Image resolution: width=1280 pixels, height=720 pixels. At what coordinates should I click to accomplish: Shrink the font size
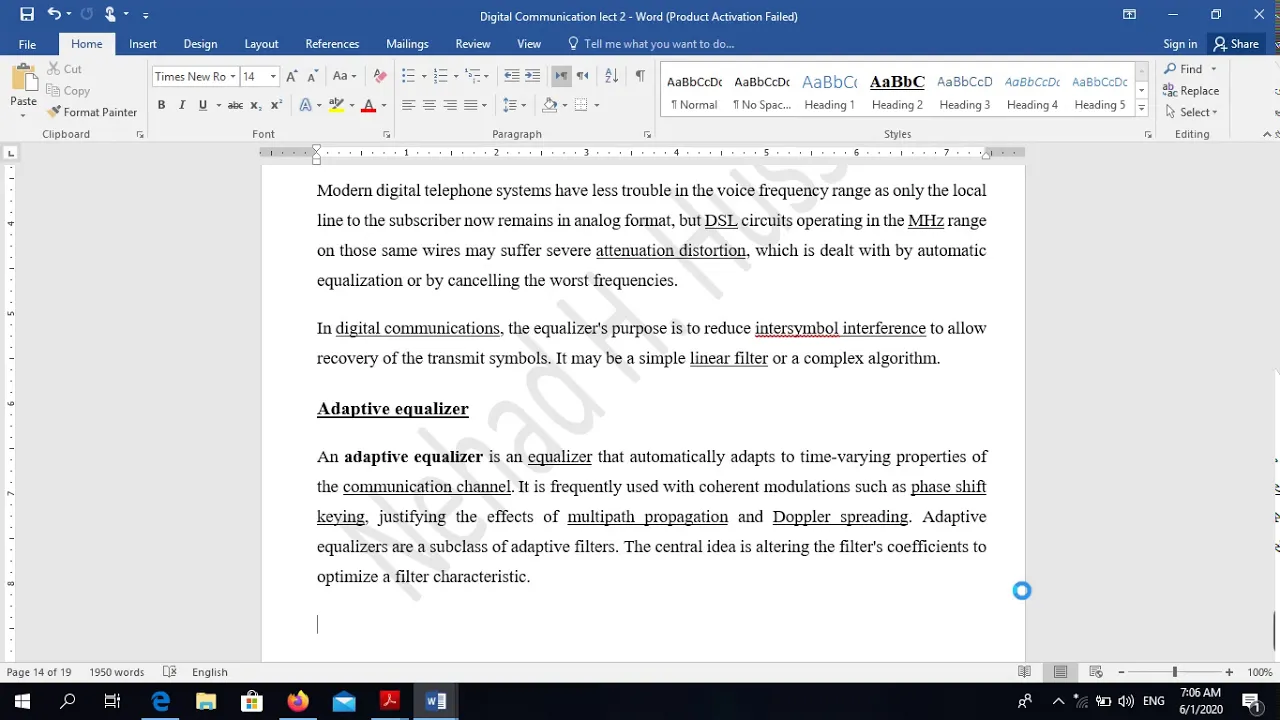click(311, 76)
